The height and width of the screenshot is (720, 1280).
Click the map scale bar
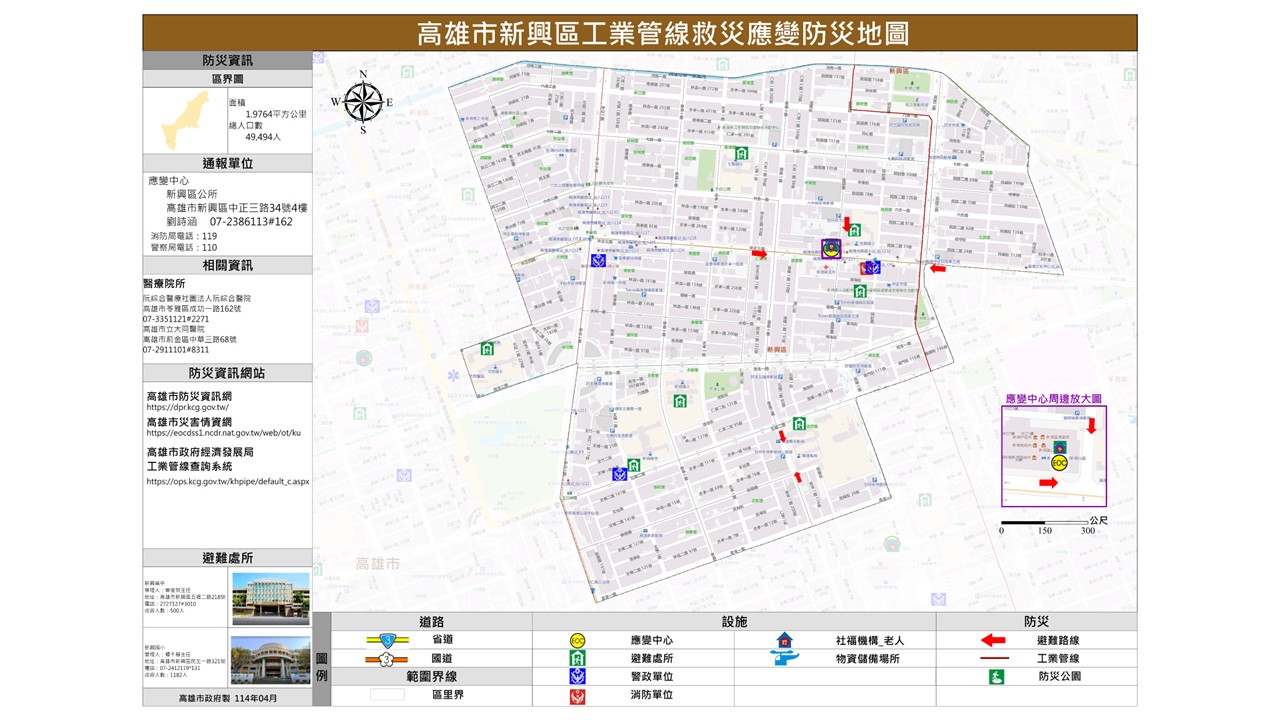click(x=1044, y=522)
